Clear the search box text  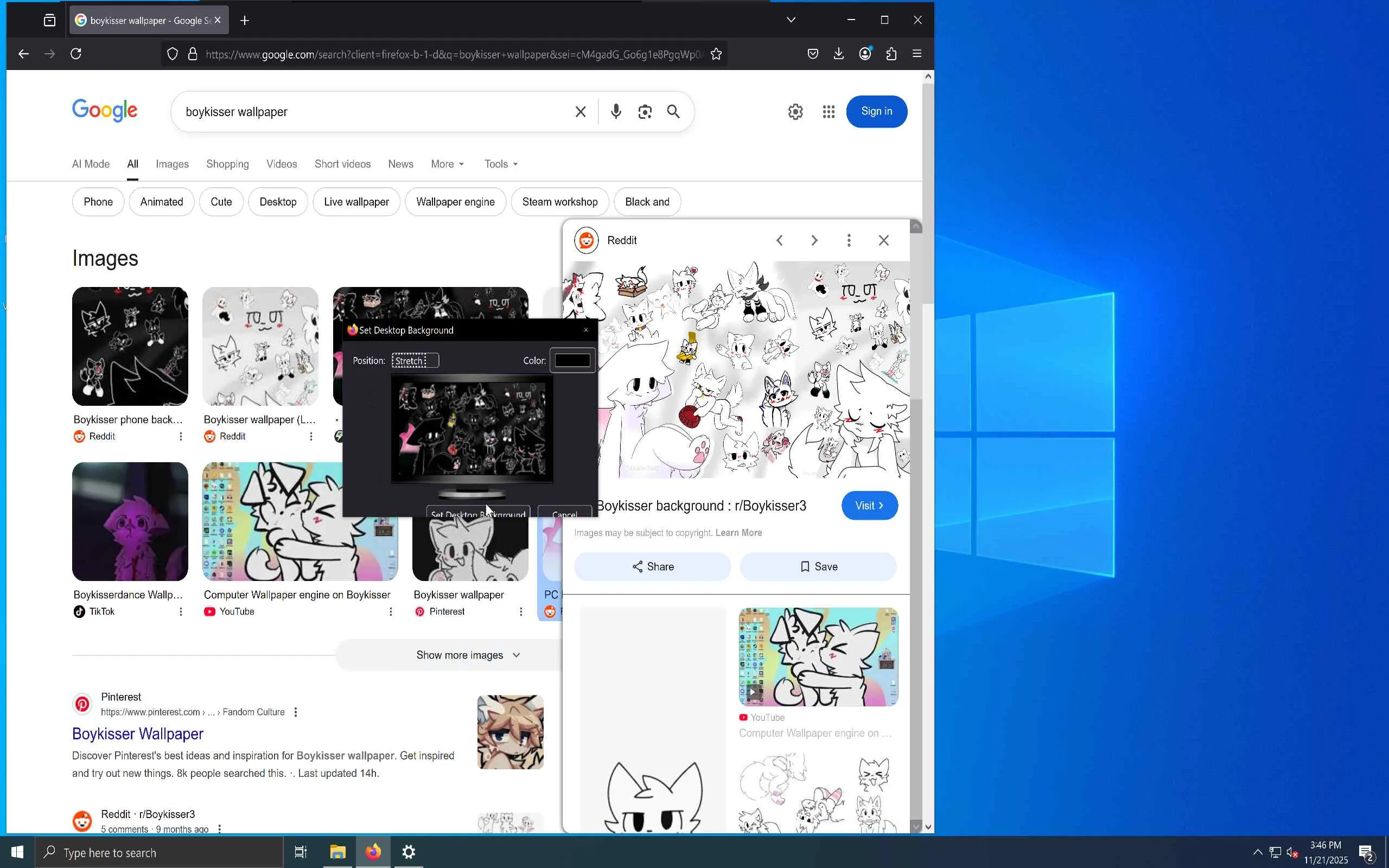pos(580,111)
